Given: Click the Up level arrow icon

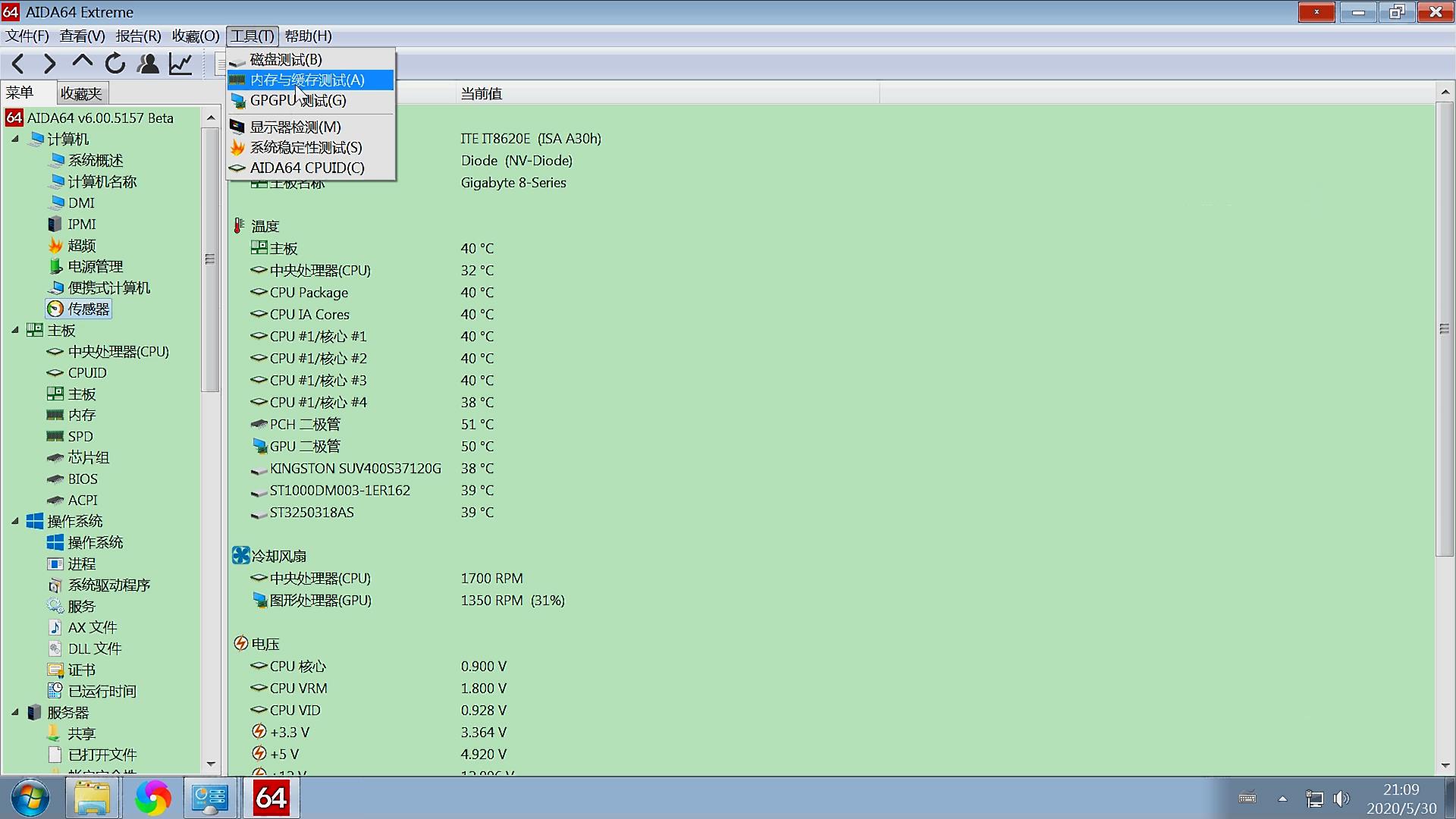Looking at the screenshot, I should point(82,63).
